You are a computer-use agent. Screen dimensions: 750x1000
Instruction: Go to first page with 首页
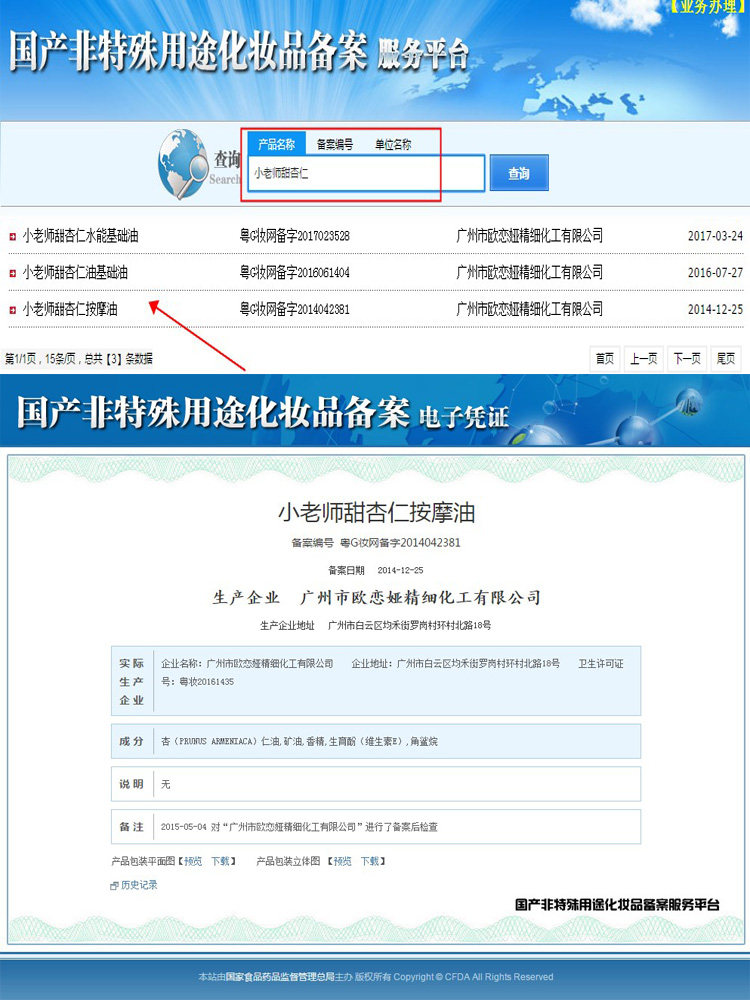(605, 358)
